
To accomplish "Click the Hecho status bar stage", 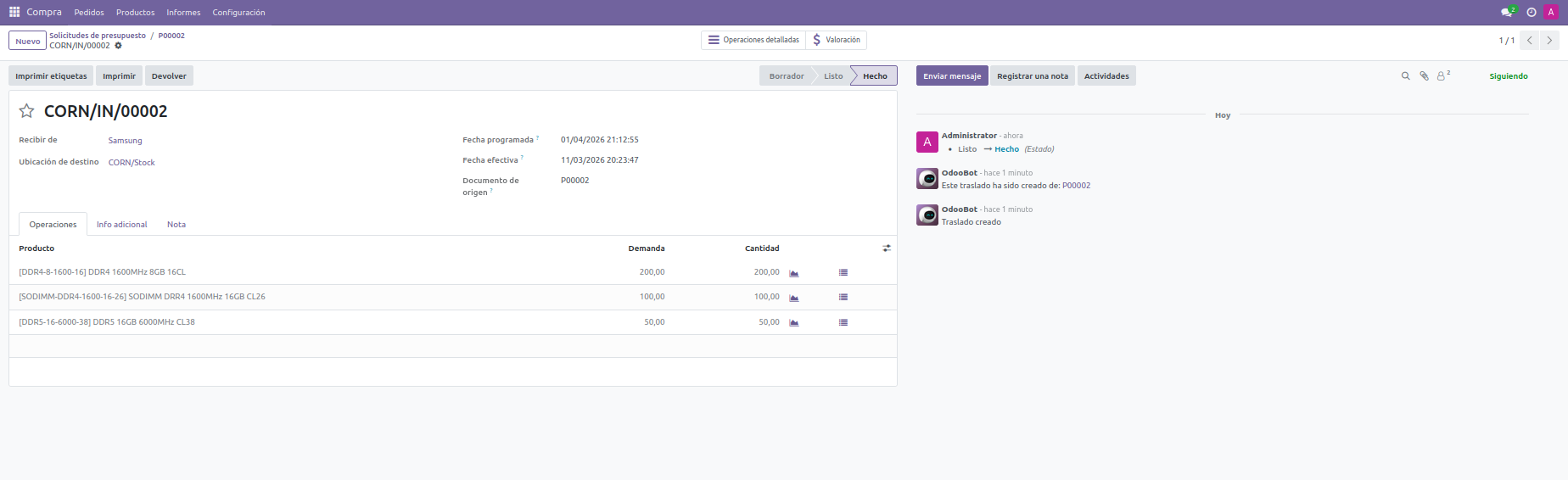I will coord(874,76).
